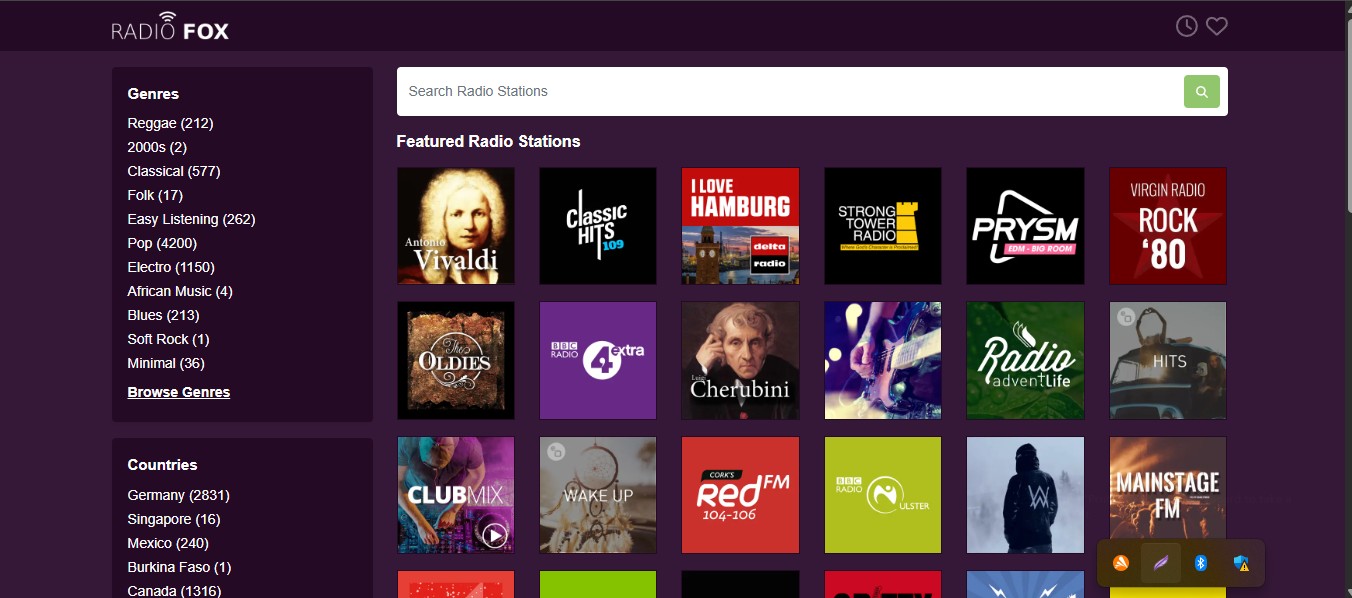Select the Prysm EDM station tile
The height and width of the screenshot is (598, 1352).
[1025, 226]
